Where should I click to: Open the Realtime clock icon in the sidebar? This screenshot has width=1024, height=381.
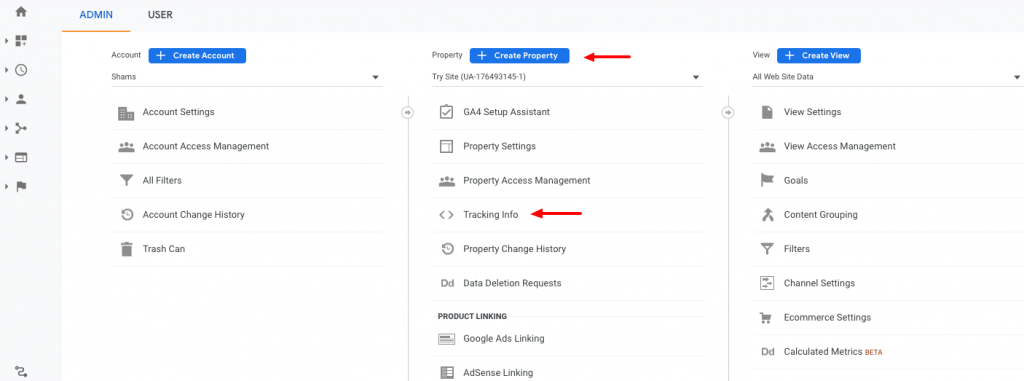tap(21, 70)
